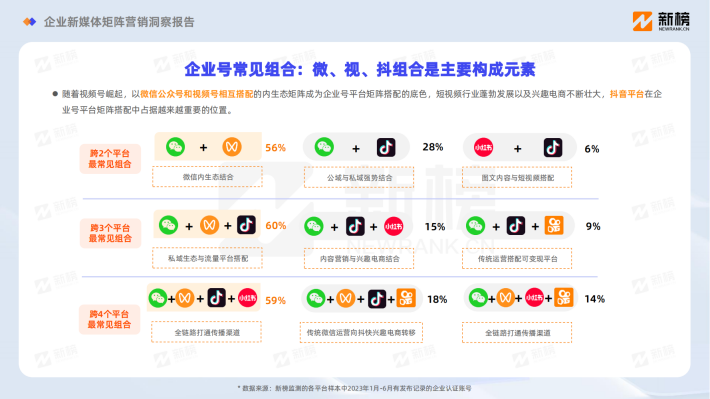Click the Douyin icon in the 60% combination
Viewport: 710px width, 399px height.
pyautogui.click(x=246, y=225)
